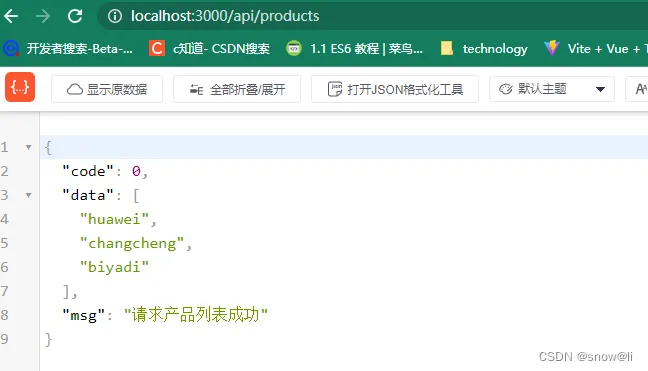648x371 pixels.
Task: Reload the current page
Action: tap(75, 16)
